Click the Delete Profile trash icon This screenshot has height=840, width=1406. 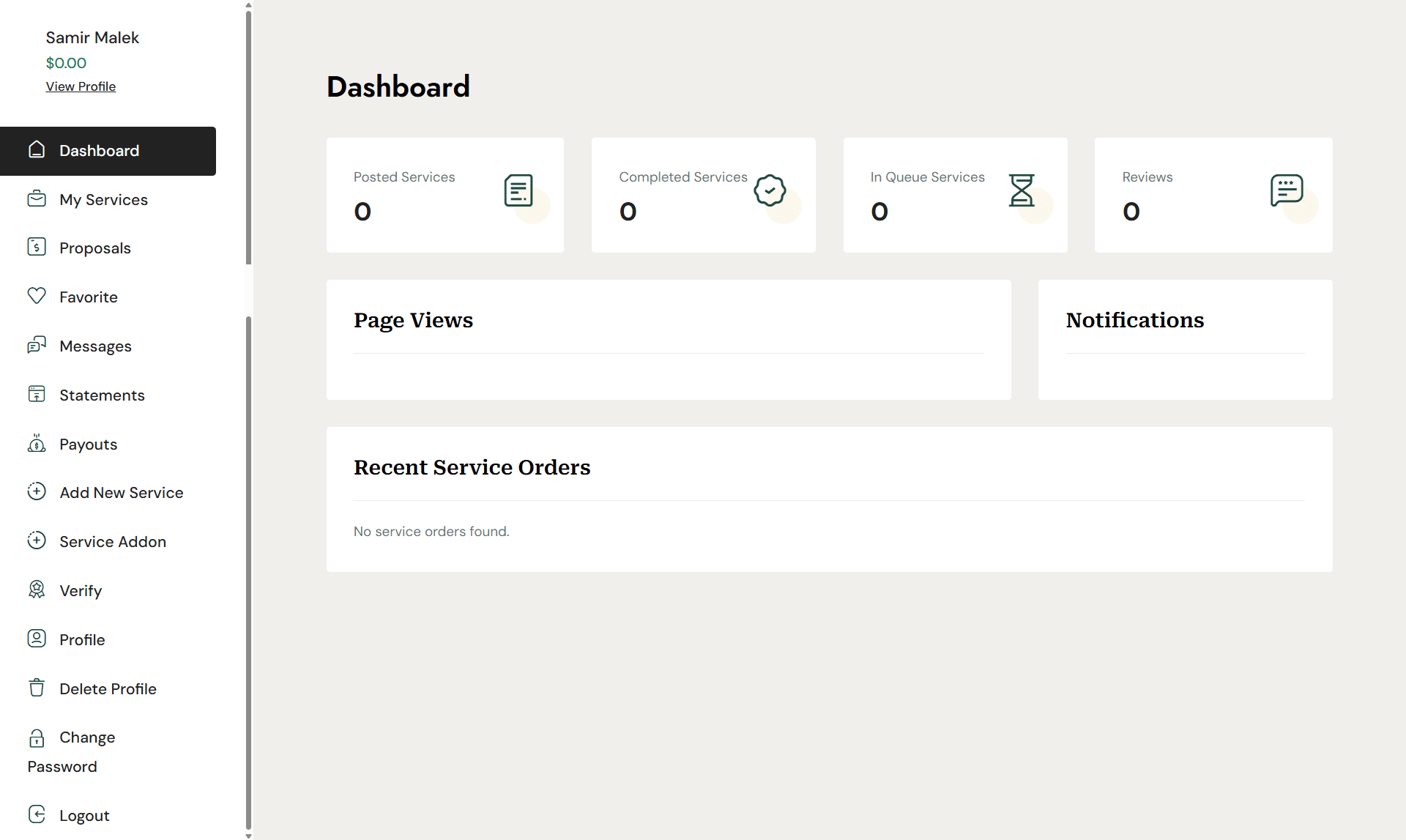click(37, 688)
